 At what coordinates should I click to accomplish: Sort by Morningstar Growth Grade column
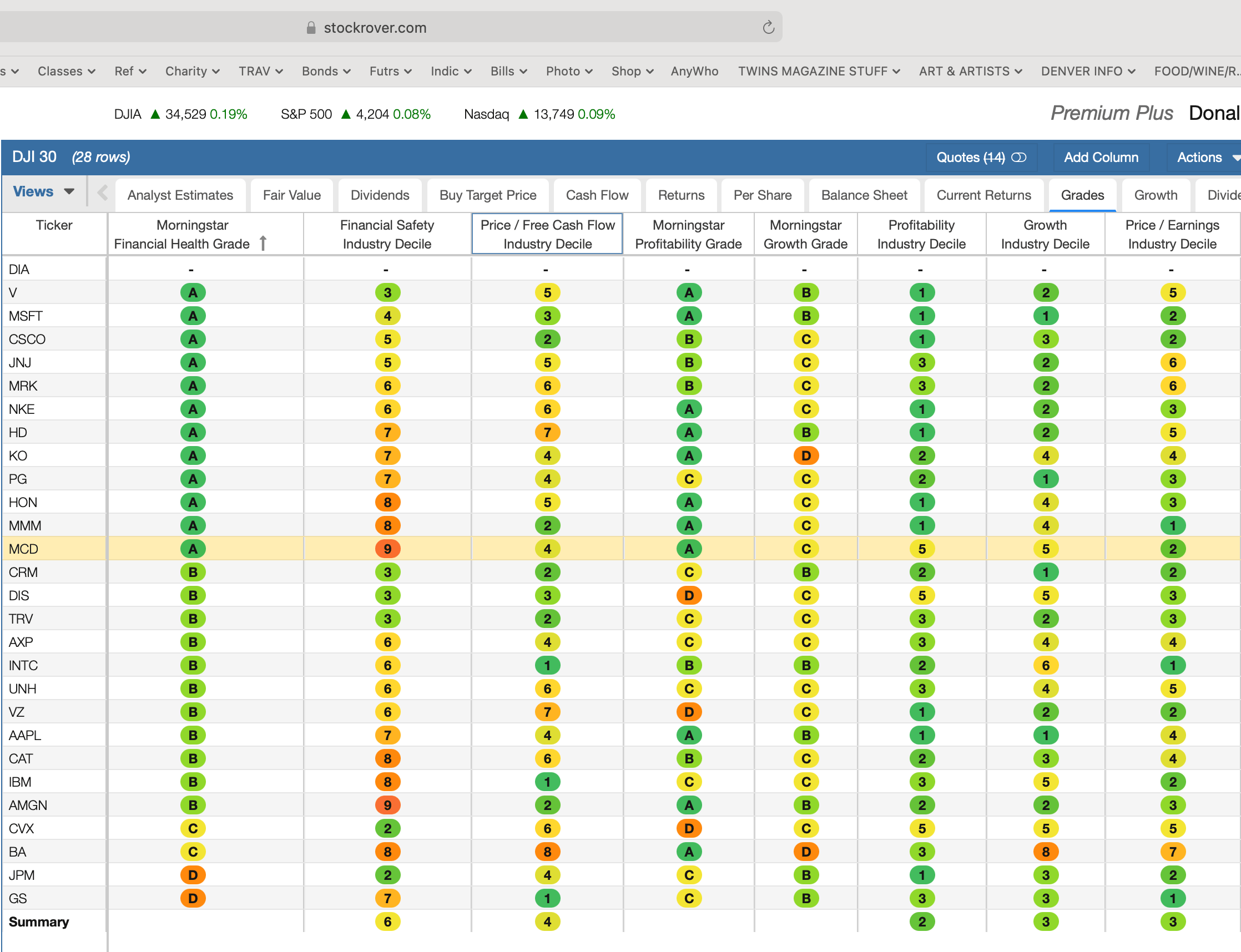click(x=806, y=234)
